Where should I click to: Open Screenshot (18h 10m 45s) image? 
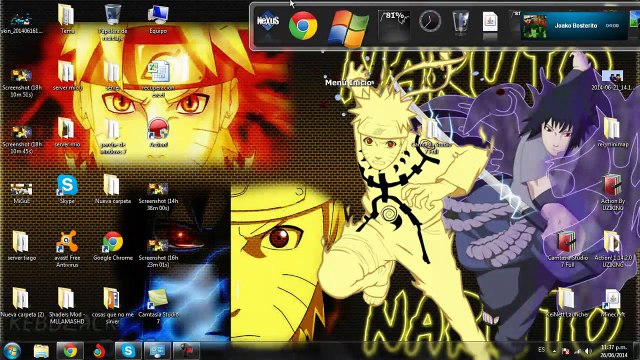[21, 140]
